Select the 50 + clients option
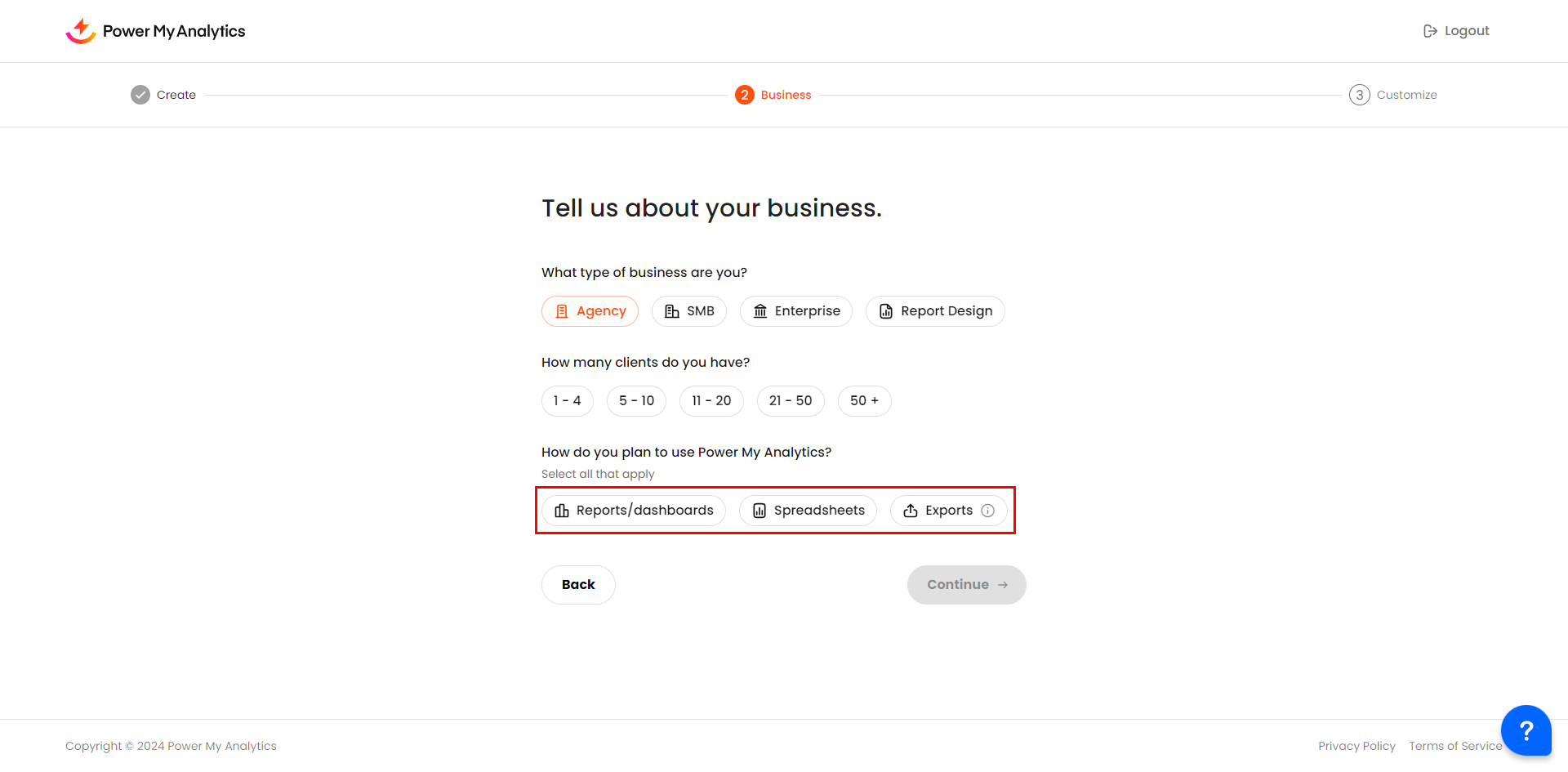Screen dimensions: 1568x772 (x=864, y=401)
